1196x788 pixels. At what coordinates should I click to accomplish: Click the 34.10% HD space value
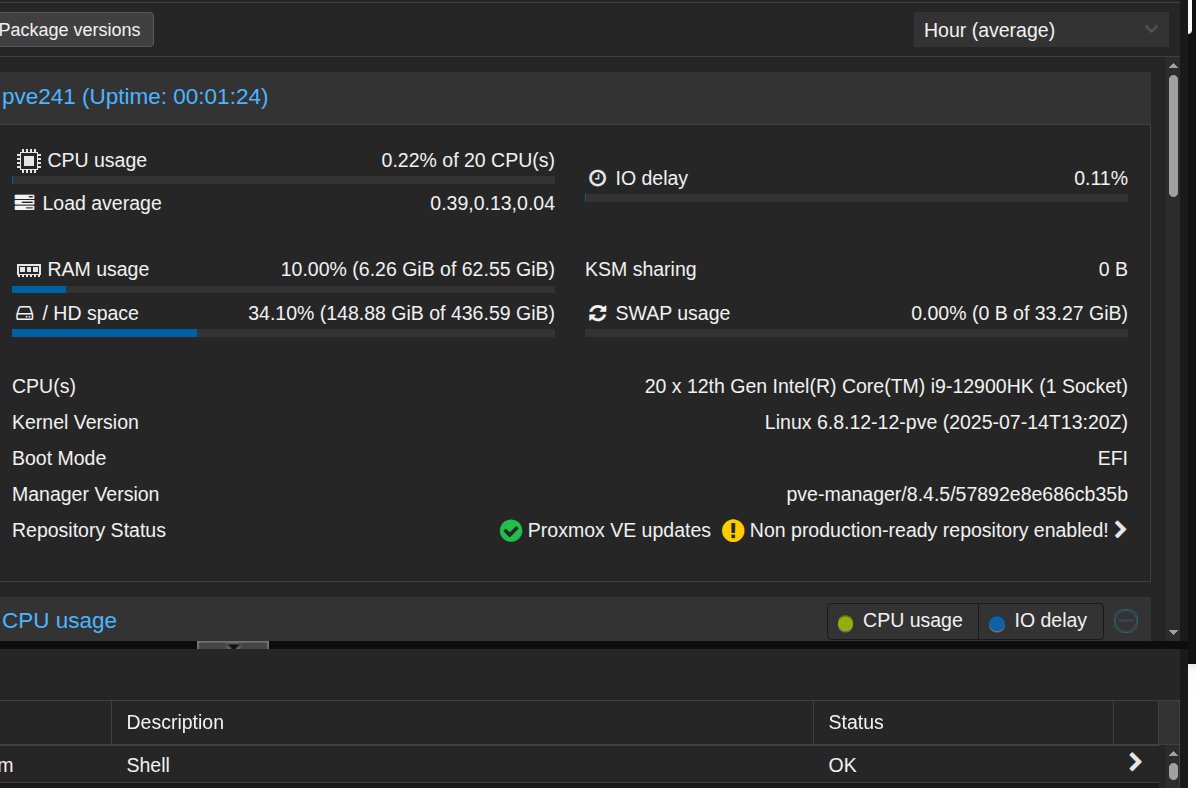401,314
